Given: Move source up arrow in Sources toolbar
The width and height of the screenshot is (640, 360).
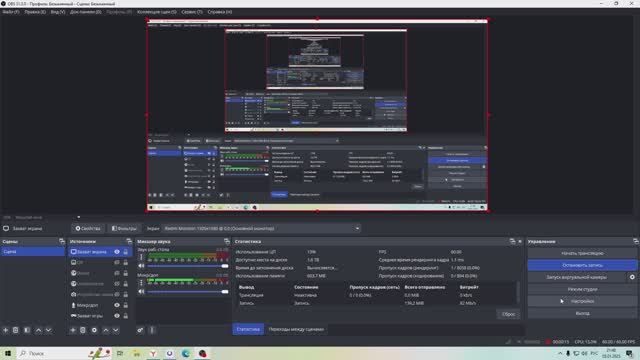Looking at the screenshot, I should 106,330.
